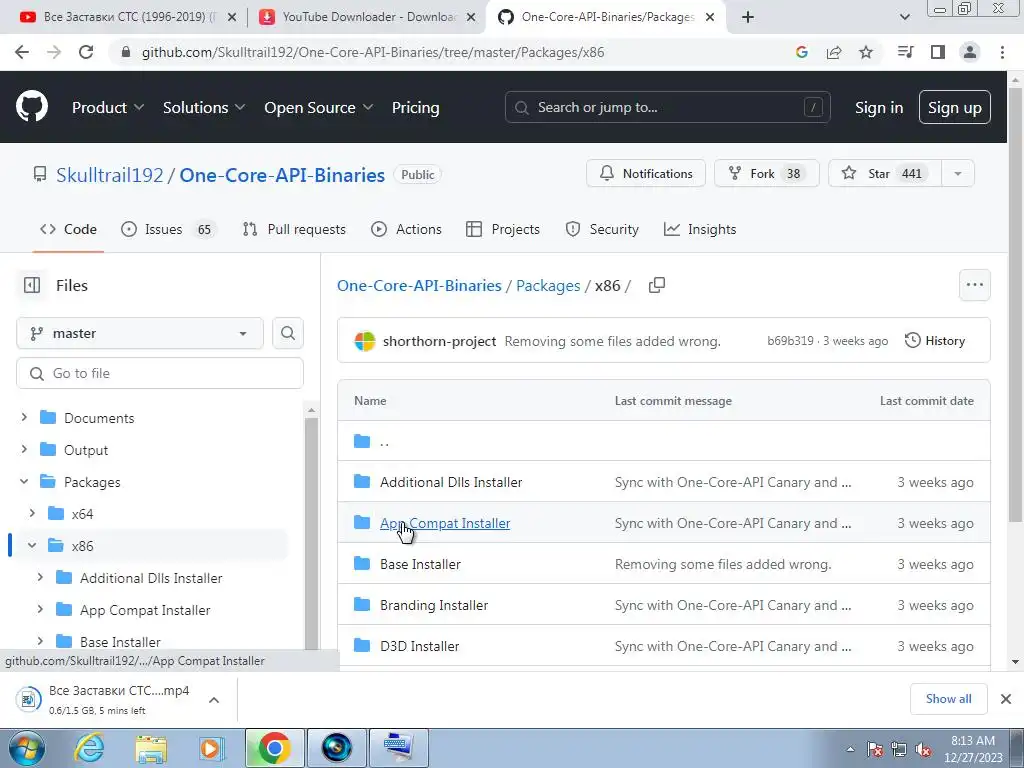Image resolution: width=1024 pixels, height=768 pixels.
Task: View commit History
Action: tap(935, 341)
